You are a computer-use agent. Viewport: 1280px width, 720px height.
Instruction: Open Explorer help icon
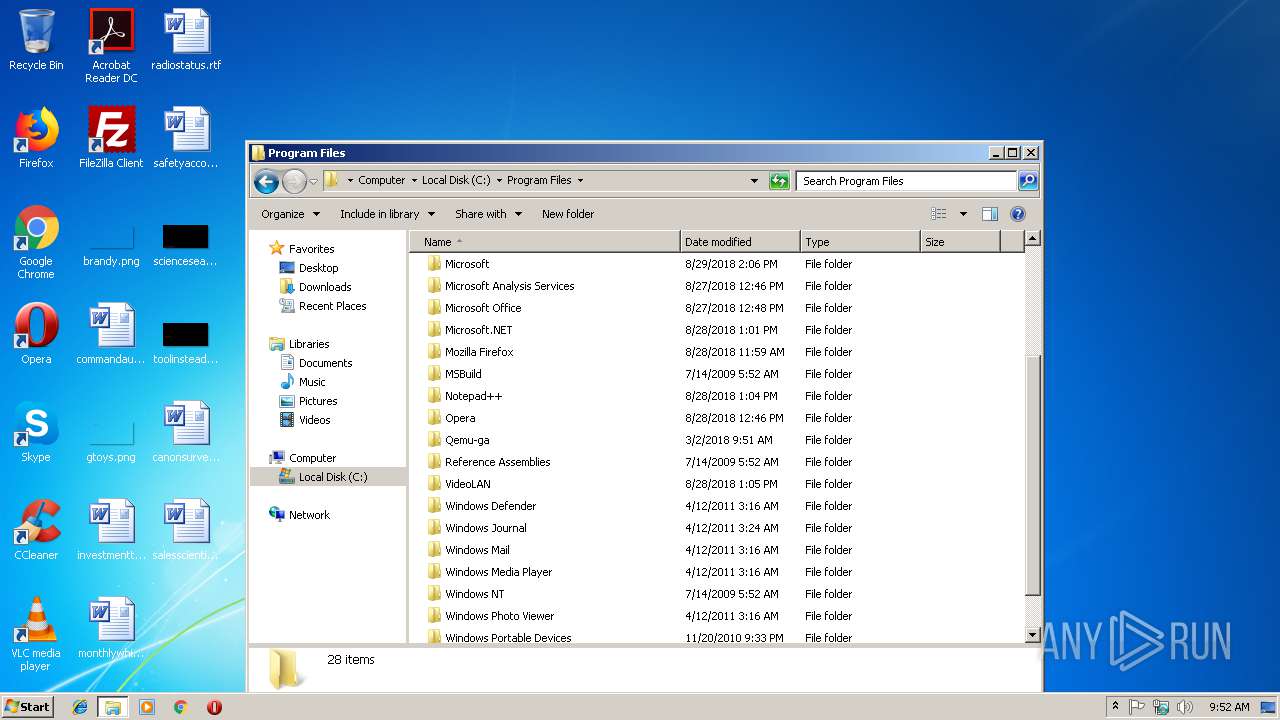pos(1018,214)
